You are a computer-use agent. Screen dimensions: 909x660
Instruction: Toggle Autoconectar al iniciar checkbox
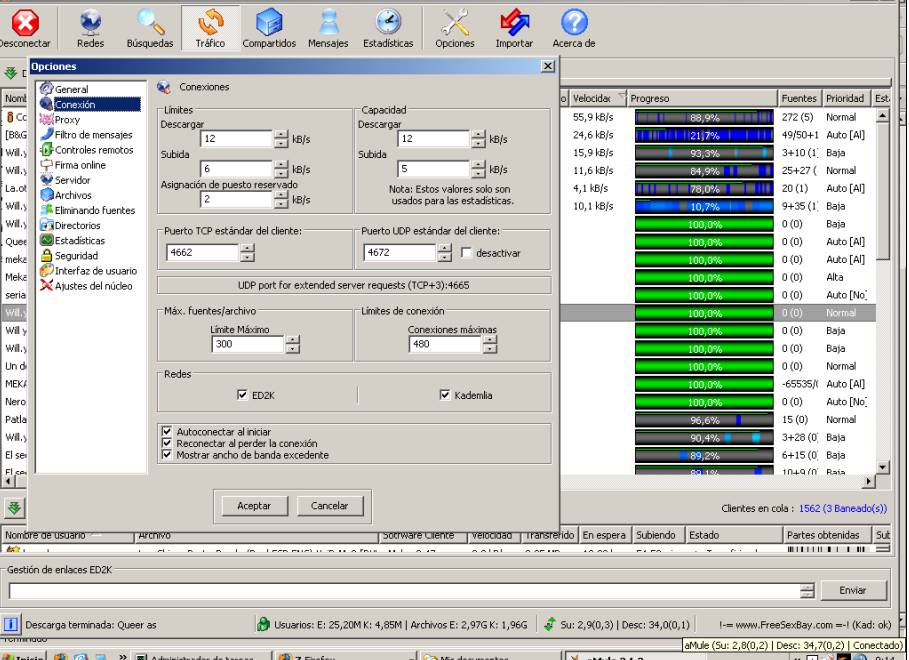point(167,432)
